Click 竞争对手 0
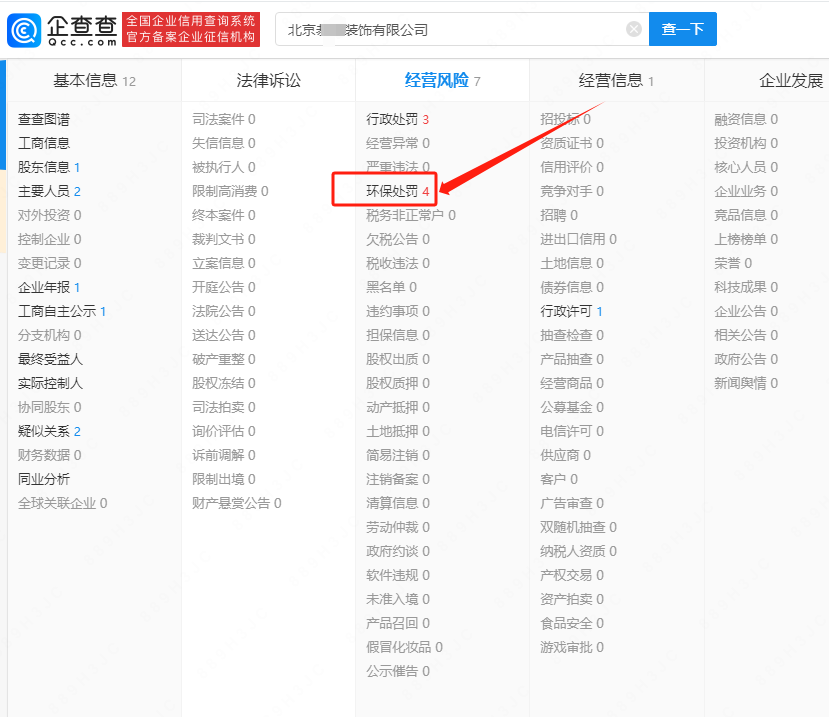Screen dimensions: 829x717 572,191
